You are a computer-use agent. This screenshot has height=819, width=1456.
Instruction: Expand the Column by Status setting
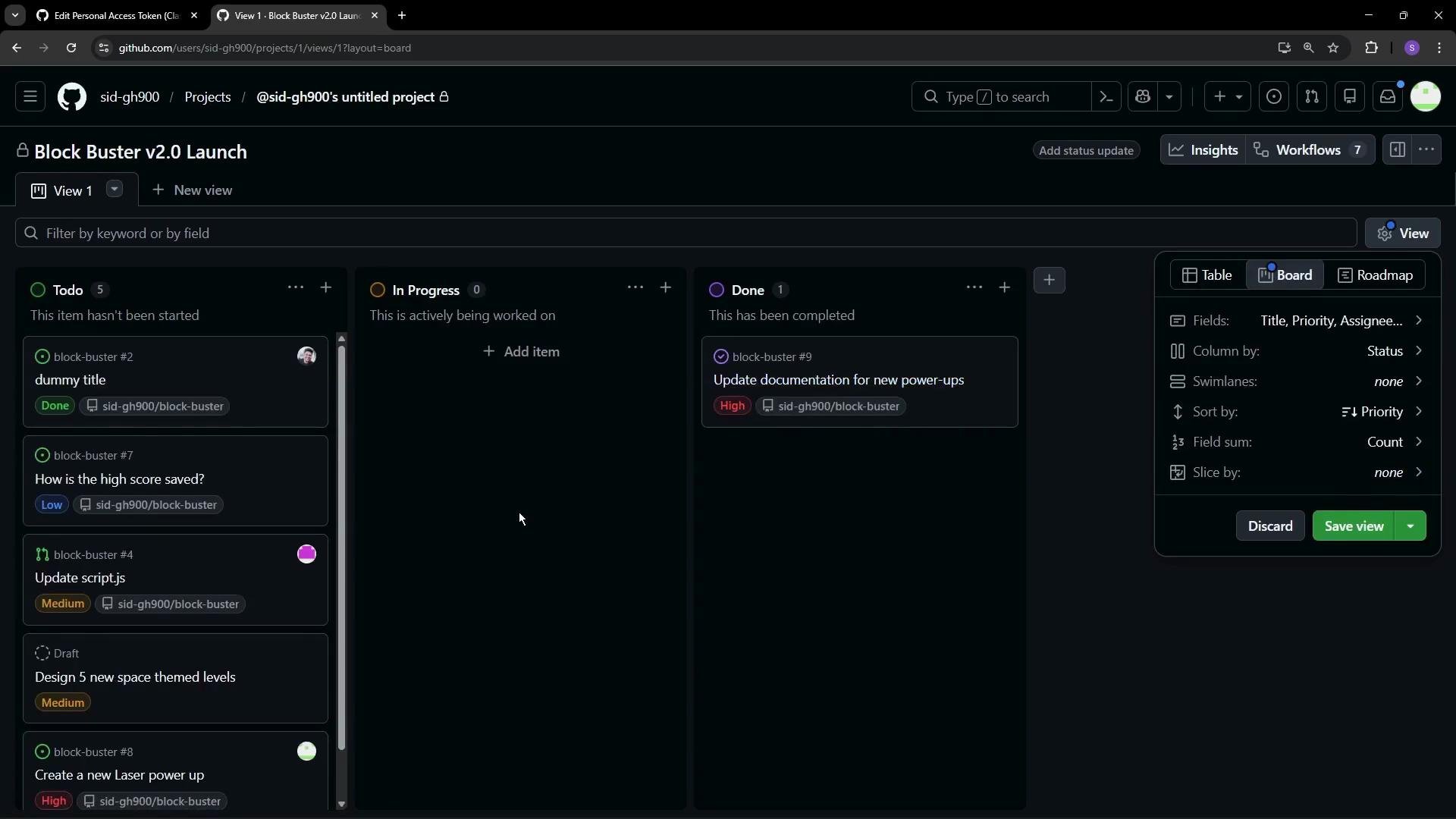[x=1297, y=351]
